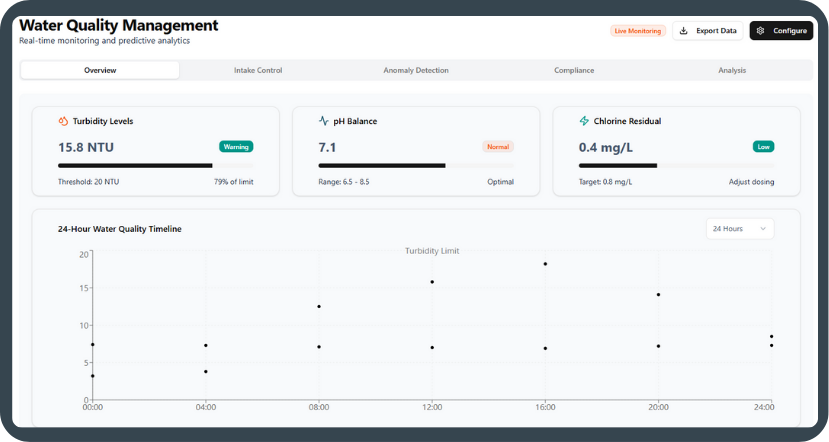Screen dimensions: 829x442
Task: Click the Turbidity Levels droplet icon
Action: (63, 121)
